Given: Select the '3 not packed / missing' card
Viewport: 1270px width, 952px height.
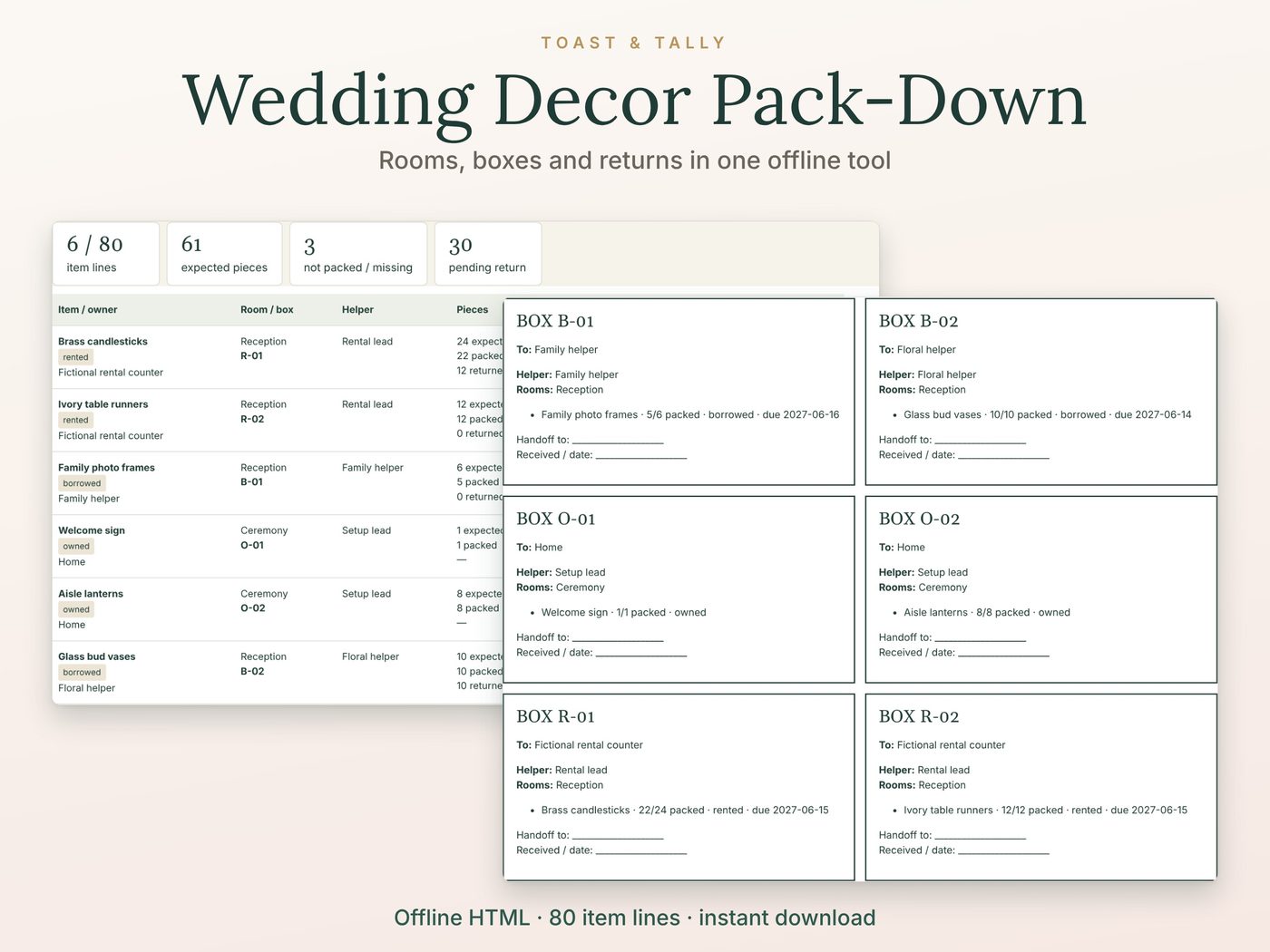Looking at the screenshot, I should [358, 254].
